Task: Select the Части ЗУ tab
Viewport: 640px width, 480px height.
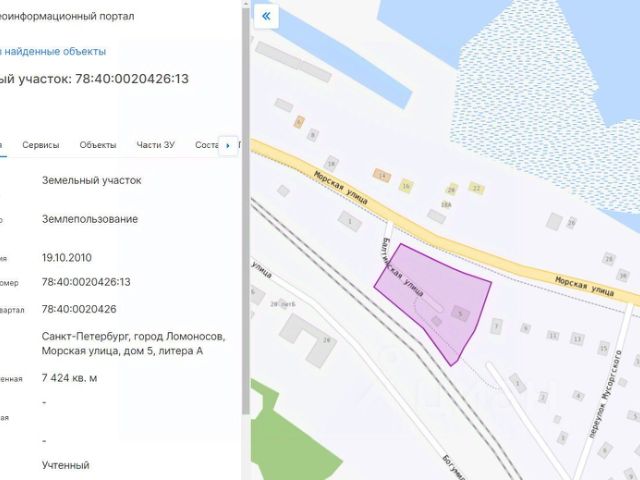Action: 156,145
